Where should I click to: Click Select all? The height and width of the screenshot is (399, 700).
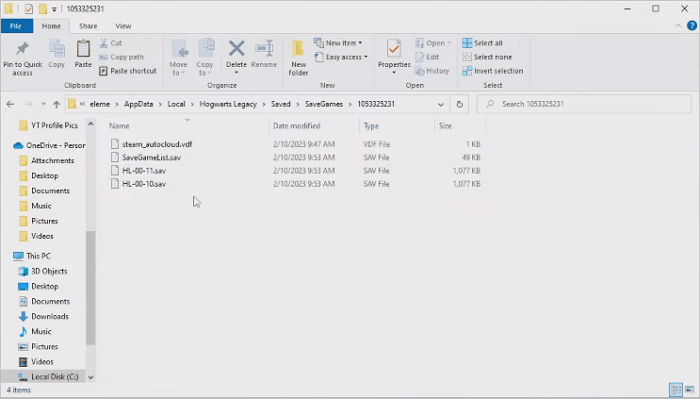click(482, 43)
